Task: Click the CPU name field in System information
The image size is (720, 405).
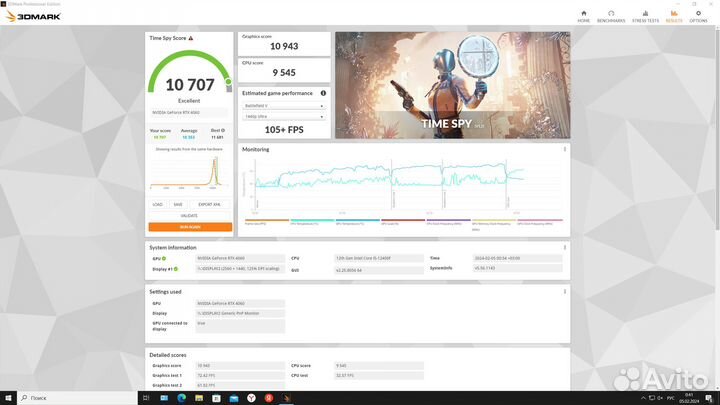Action: [379, 258]
